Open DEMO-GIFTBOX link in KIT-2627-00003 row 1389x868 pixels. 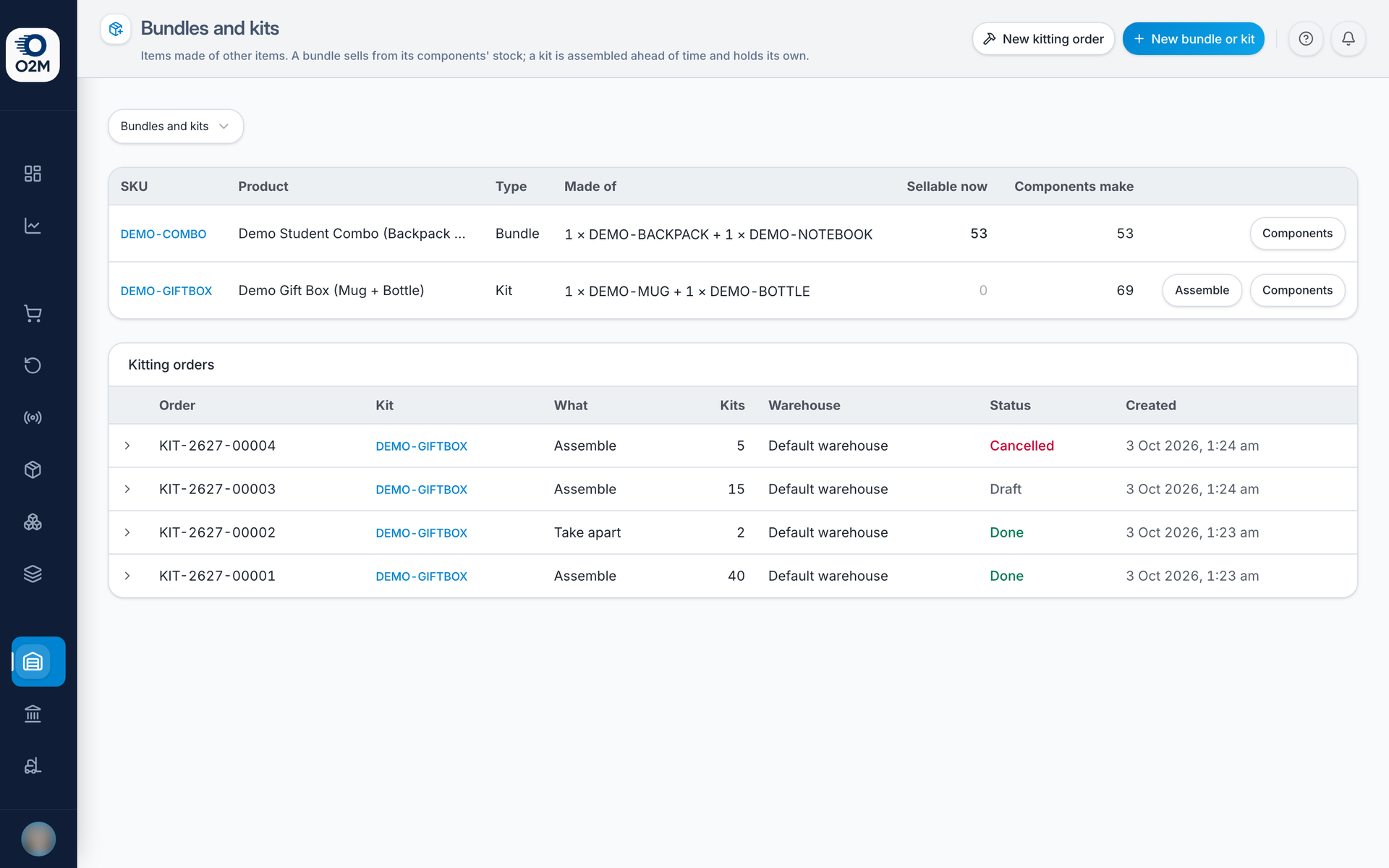[x=422, y=490]
